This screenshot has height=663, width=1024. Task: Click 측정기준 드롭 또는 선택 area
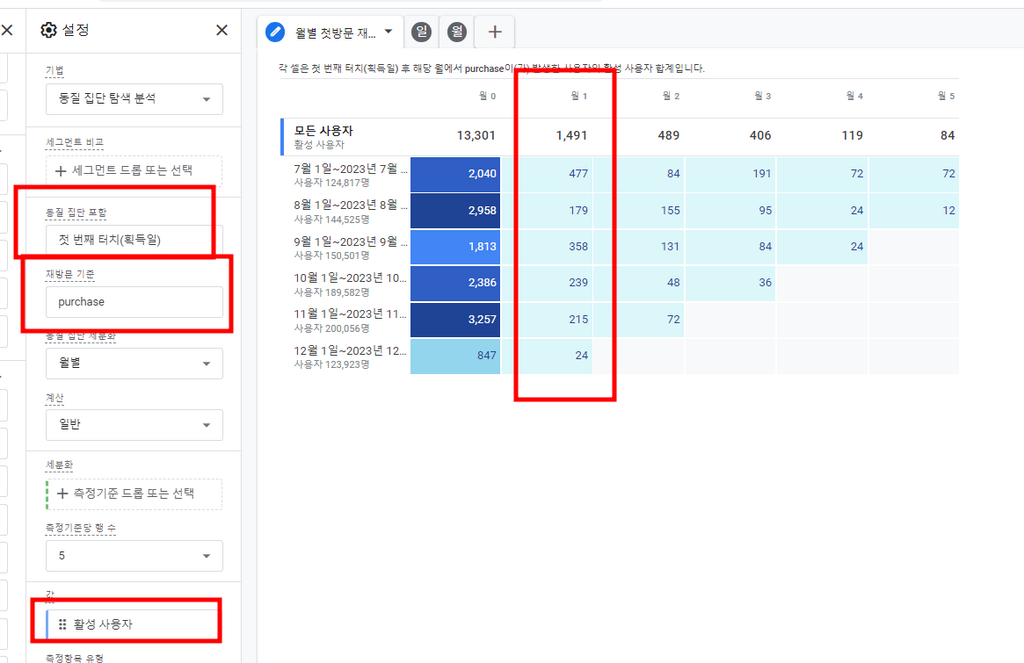point(134,494)
